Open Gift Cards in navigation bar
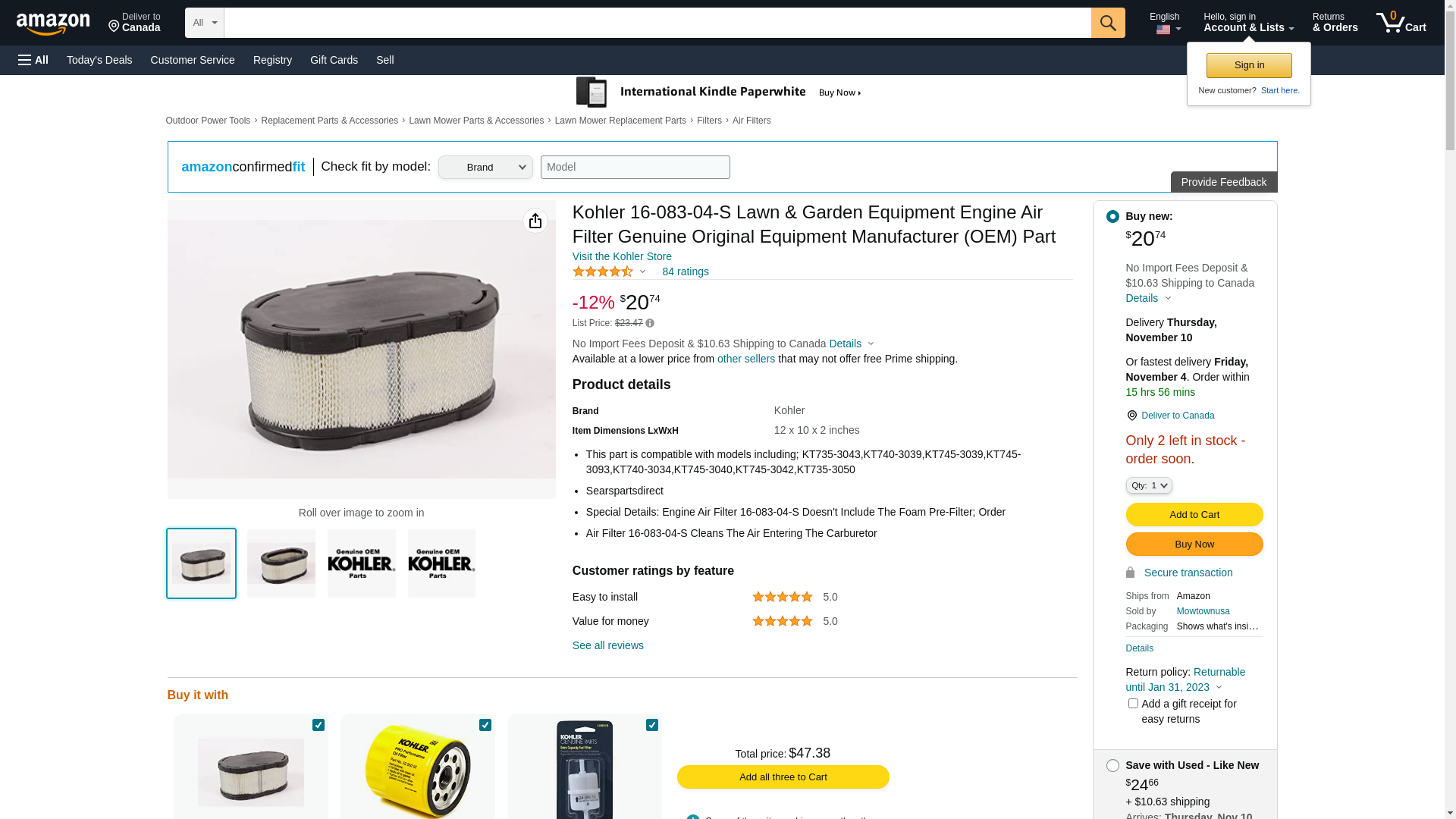Viewport: 1456px width, 819px height. [x=334, y=60]
